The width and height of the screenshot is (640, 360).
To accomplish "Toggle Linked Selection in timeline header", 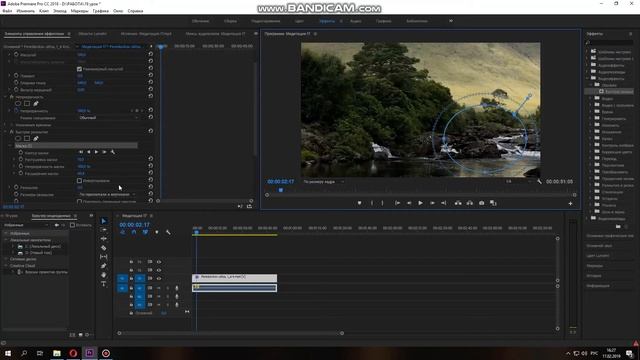I will click(145, 232).
